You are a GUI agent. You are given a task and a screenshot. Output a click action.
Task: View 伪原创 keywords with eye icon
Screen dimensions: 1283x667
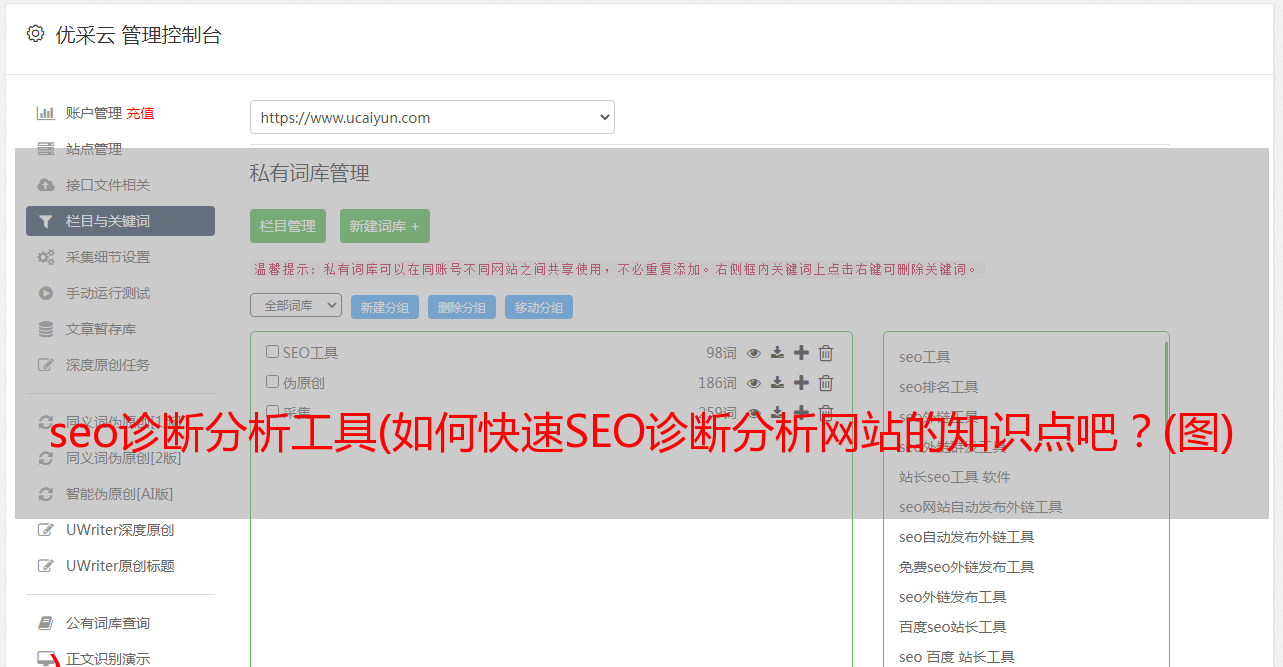[x=754, y=383]
